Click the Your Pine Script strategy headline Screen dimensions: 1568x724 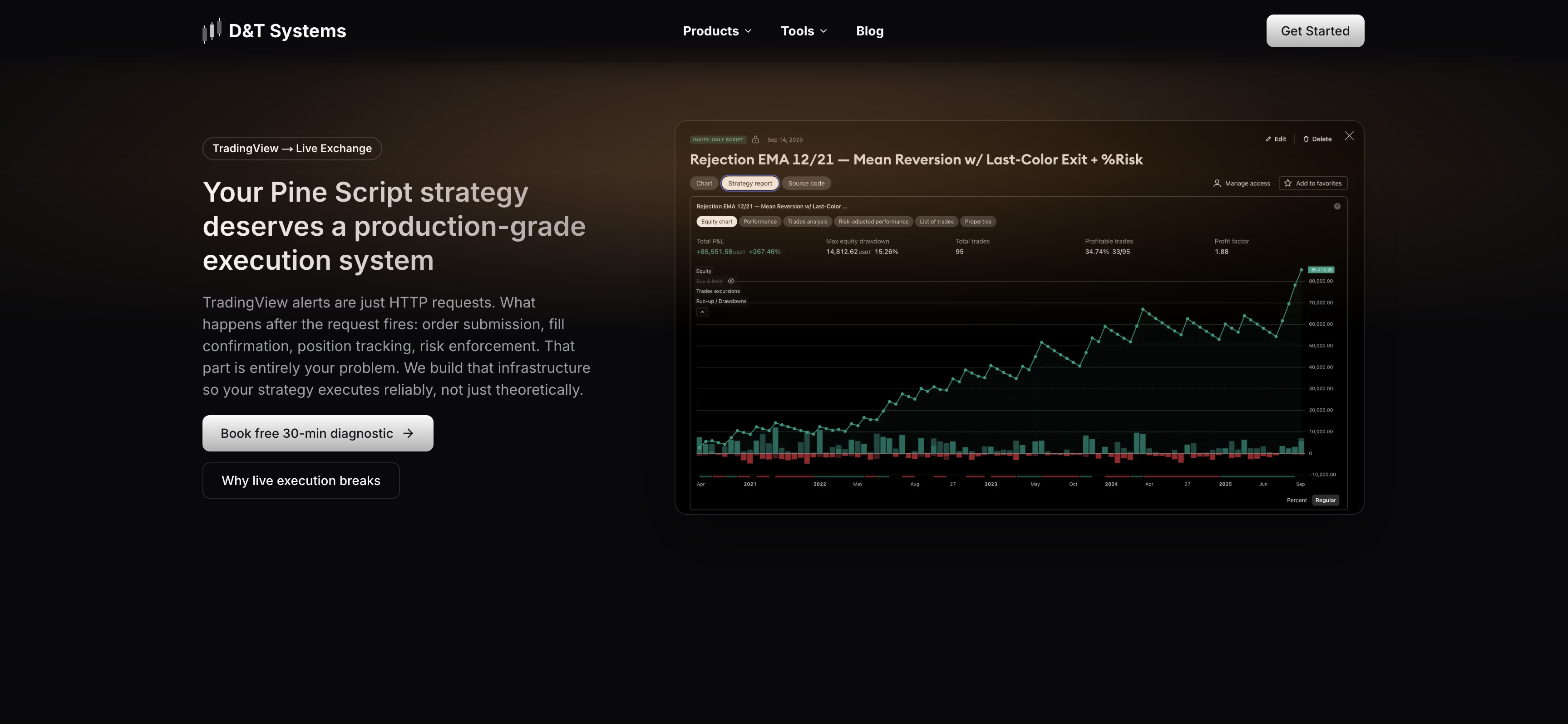coord(394,226)
